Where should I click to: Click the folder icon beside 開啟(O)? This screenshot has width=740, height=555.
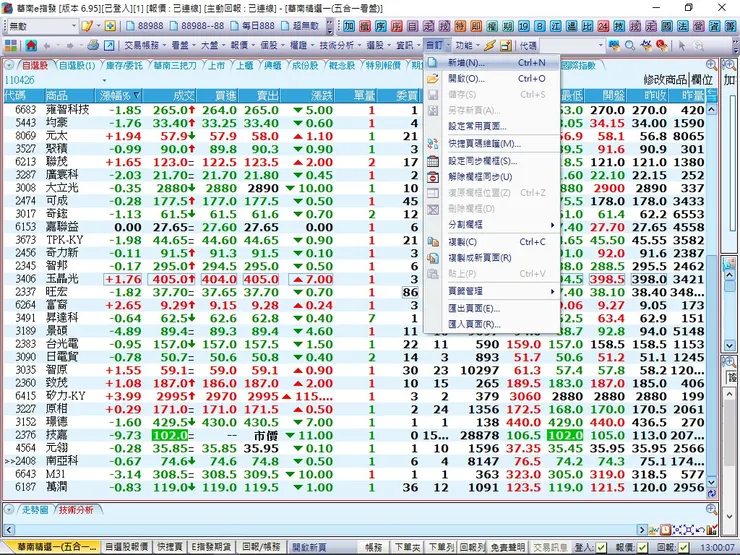433,79
